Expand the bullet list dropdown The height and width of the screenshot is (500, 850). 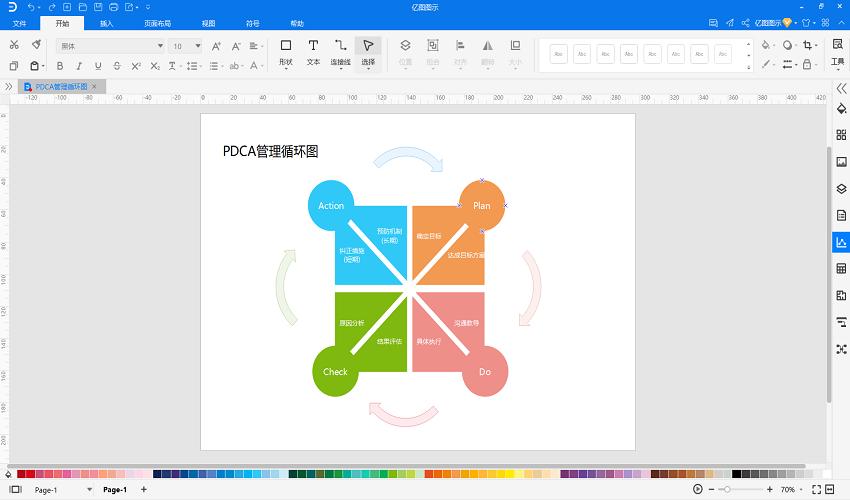tap(222, 66)
